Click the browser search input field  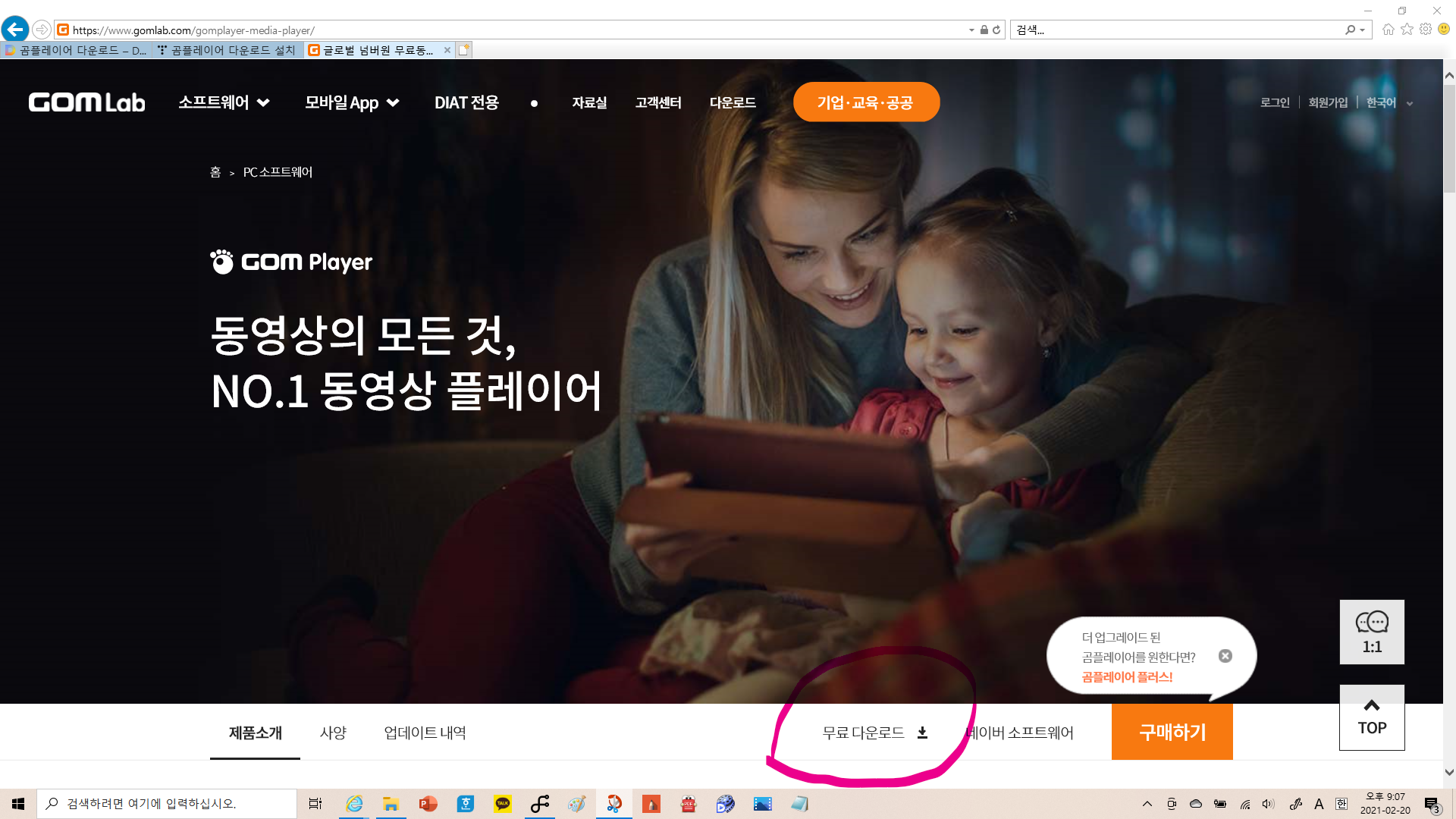(1175, 30)
